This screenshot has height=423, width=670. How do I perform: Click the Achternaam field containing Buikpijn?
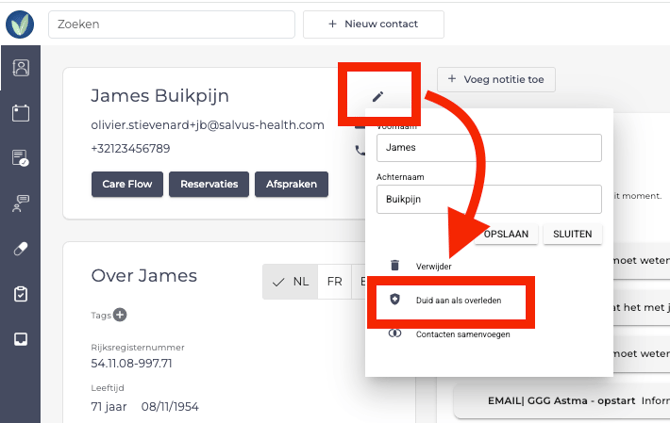point(489,199)
